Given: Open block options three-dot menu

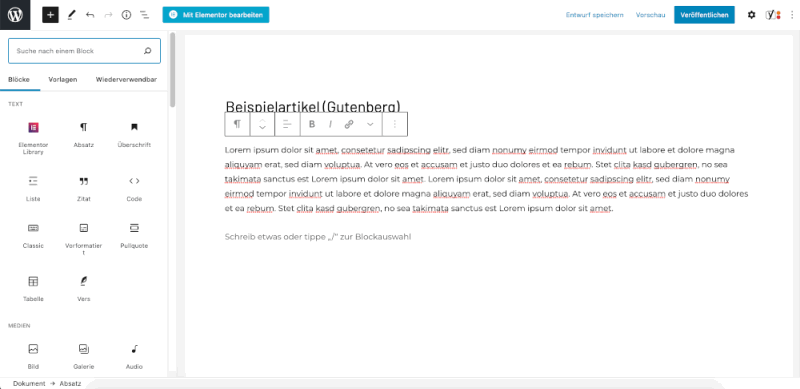Looking at the screenshot, I should pyautogui.click(x=395, y=124).
